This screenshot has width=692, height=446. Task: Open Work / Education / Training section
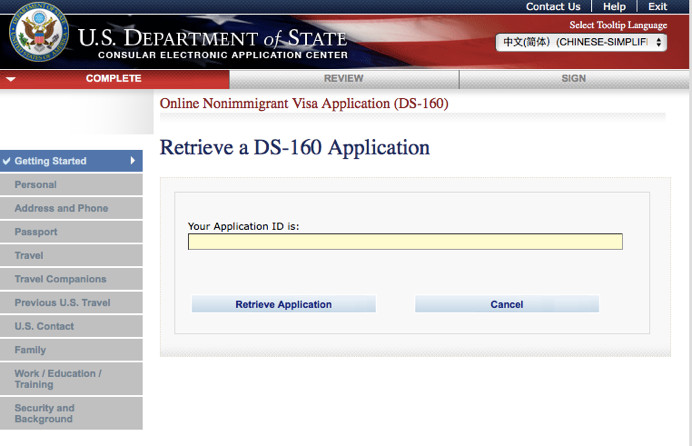pyautogui.click(x=71, y=379)
